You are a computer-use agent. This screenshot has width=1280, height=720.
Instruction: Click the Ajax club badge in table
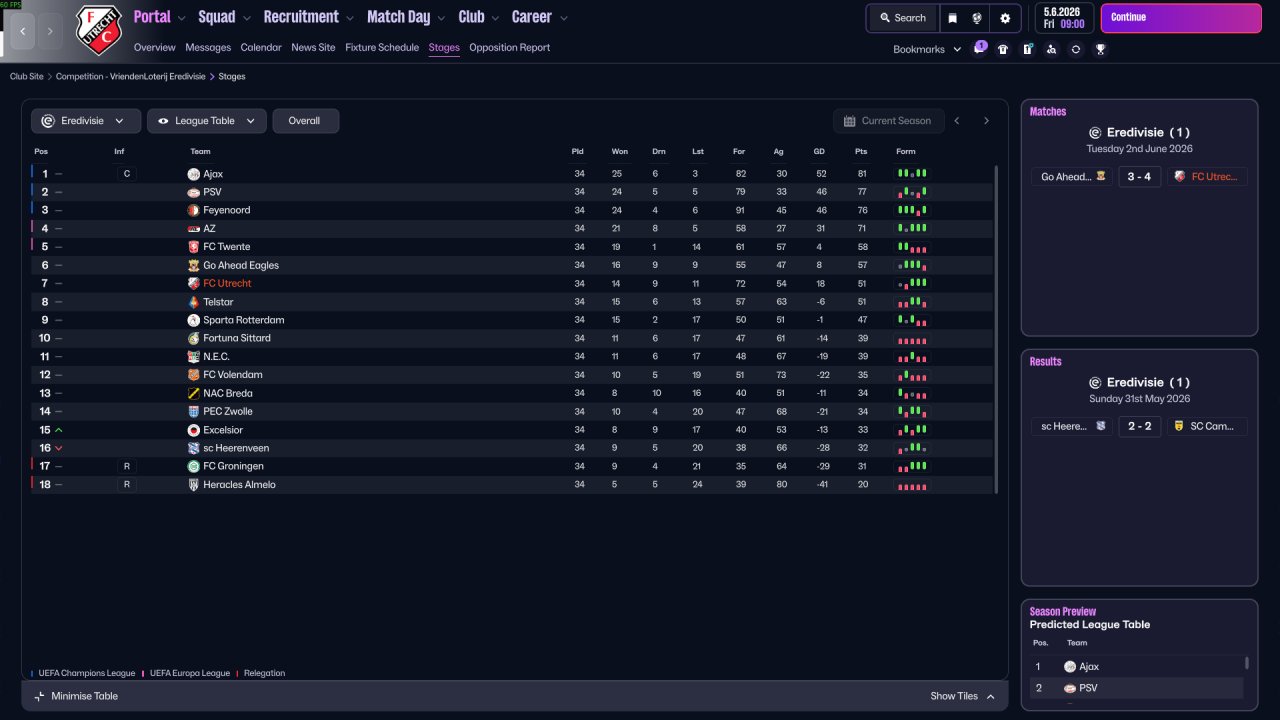(194, 174)
